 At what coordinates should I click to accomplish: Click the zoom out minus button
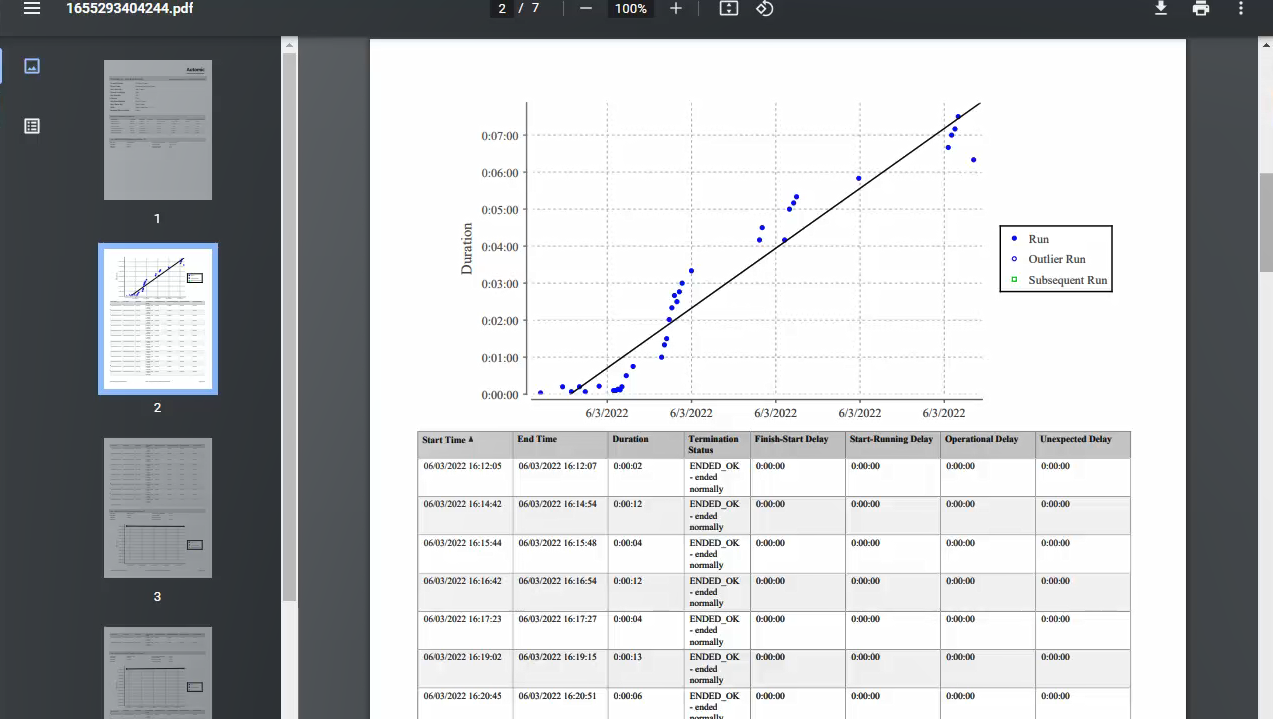pos(586,8)
